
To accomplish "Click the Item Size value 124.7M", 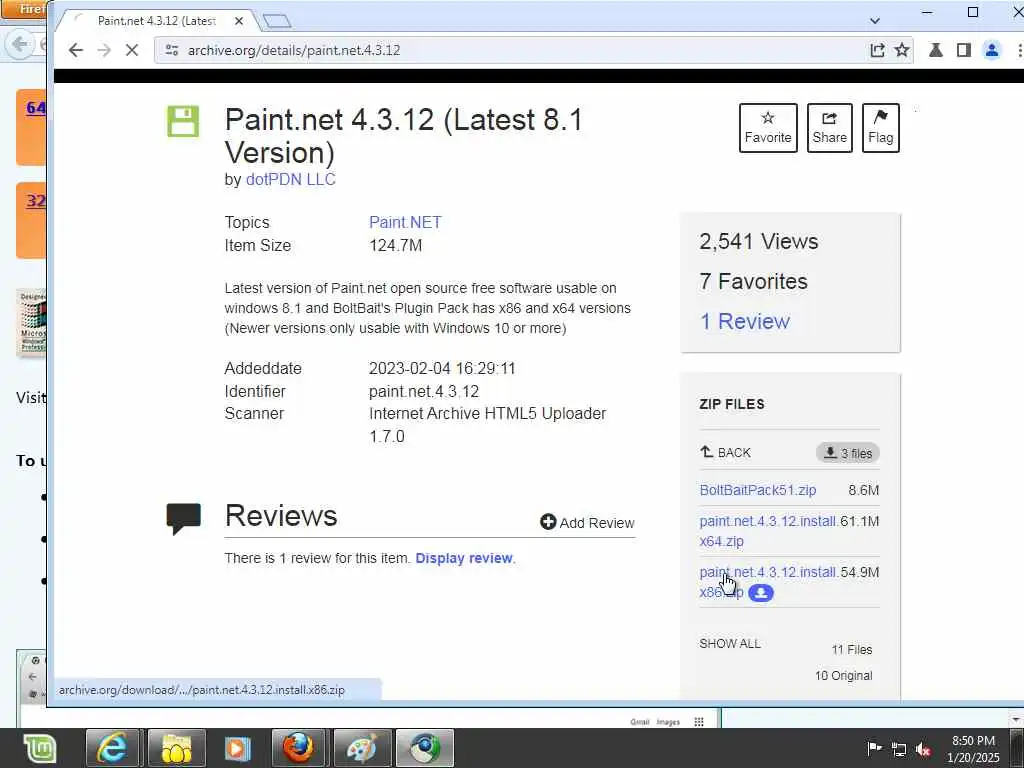I will coord(395,246).
